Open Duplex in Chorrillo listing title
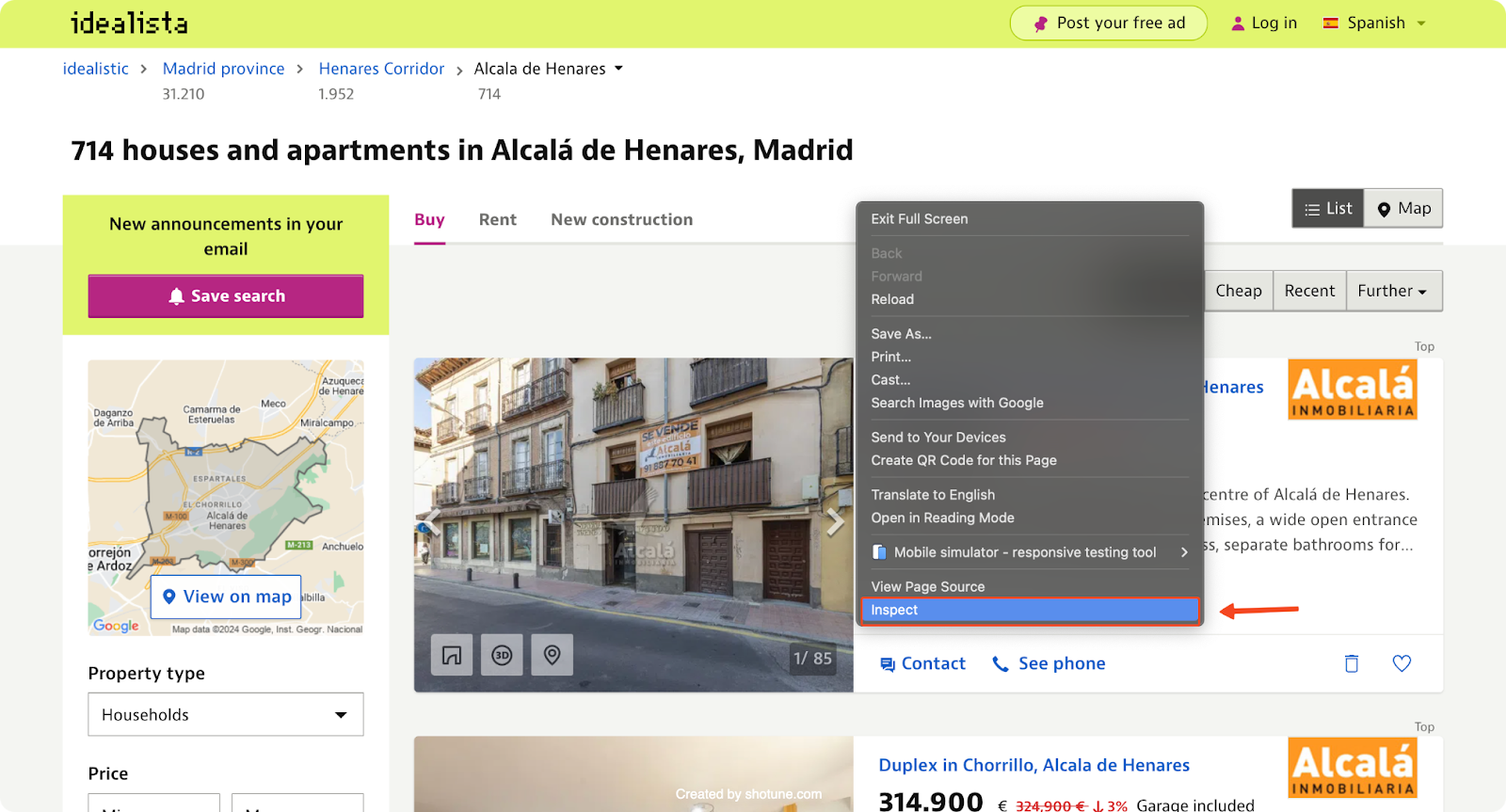This screenshot has height=812, width=1506. (1034, 765)
